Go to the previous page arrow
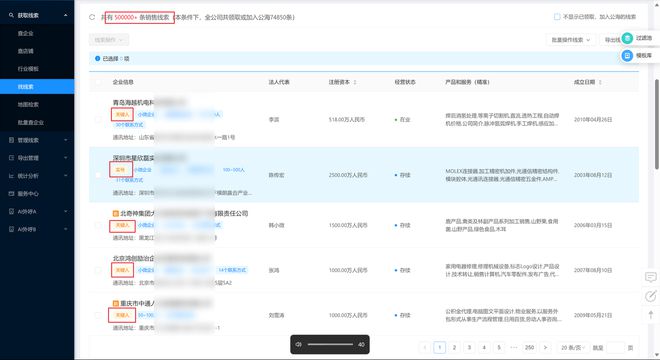This screenshot has width=660, height=360. pyautogui.click(x=425, y=347)
